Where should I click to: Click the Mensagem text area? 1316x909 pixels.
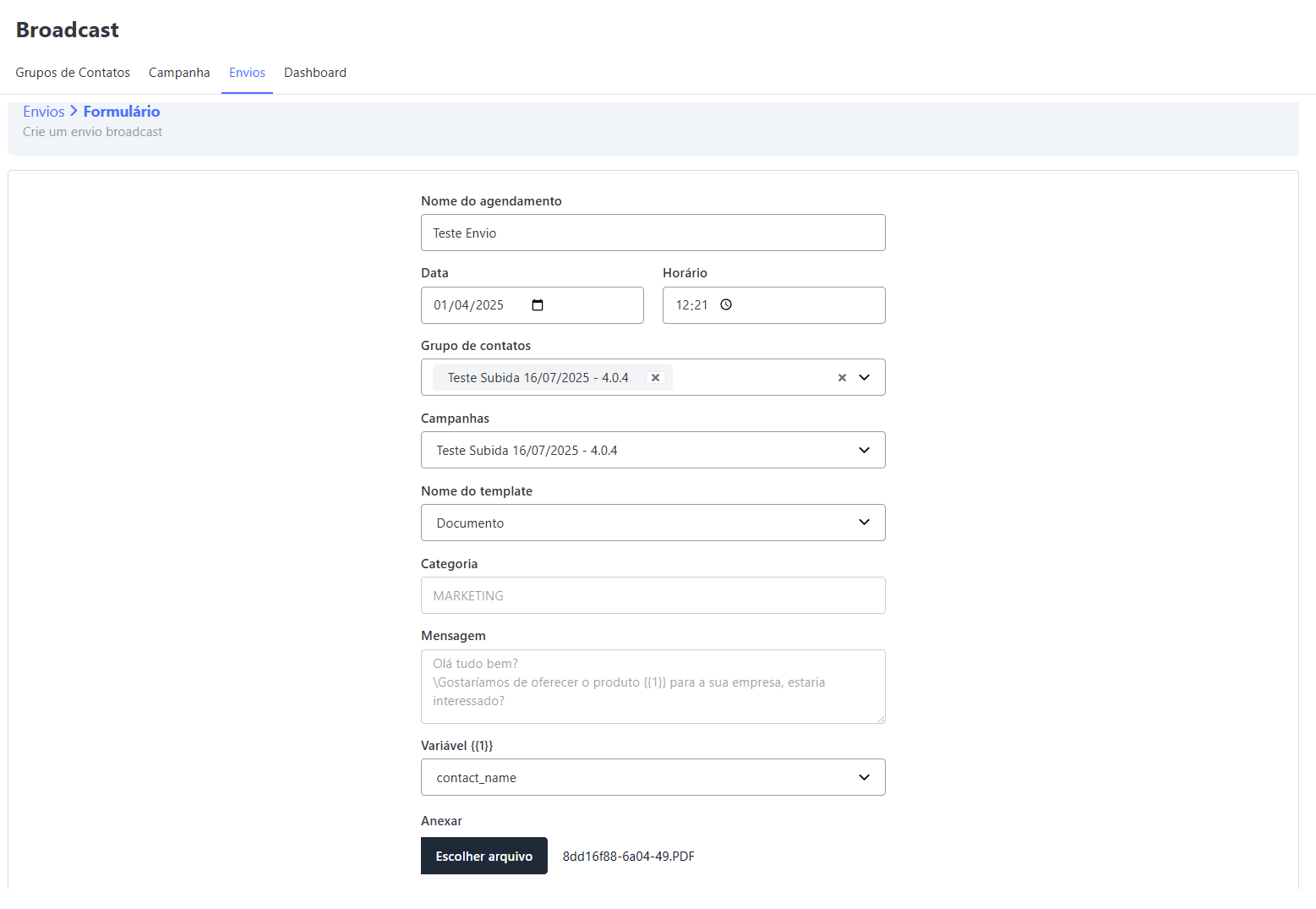coord(653,687)
